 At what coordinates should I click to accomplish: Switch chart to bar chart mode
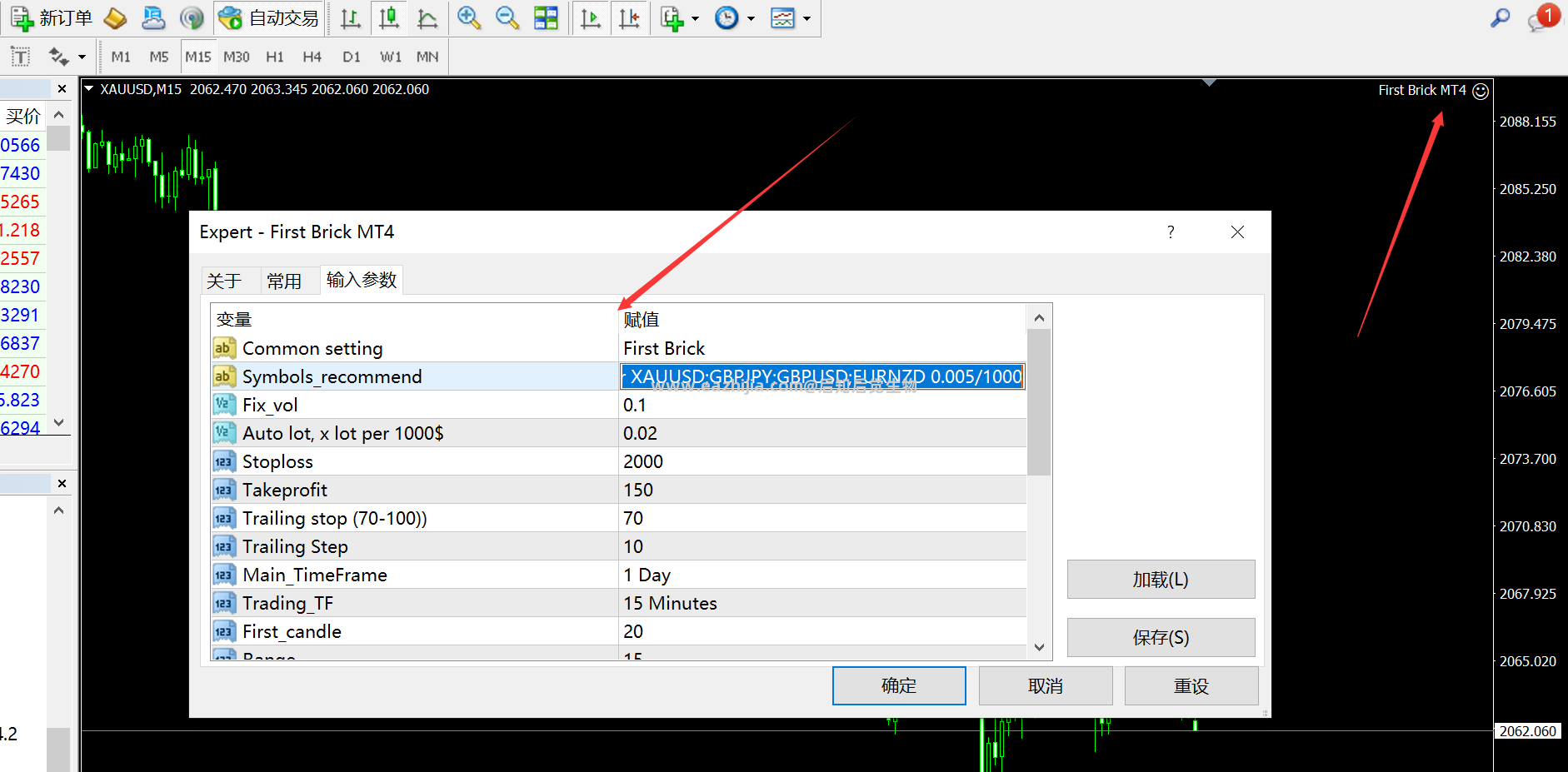point(351,18)
